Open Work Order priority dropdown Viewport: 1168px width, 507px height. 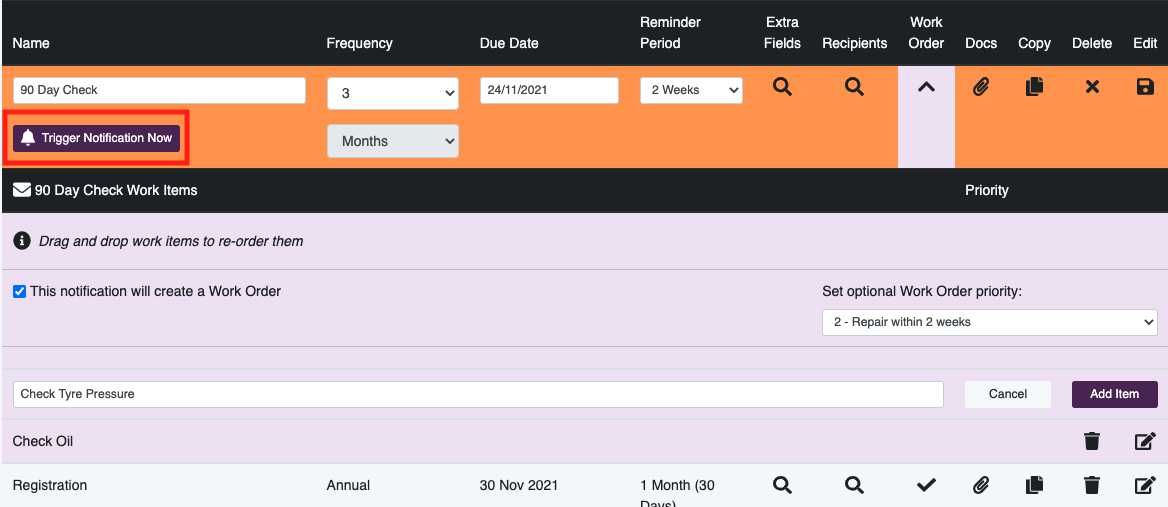990,322
